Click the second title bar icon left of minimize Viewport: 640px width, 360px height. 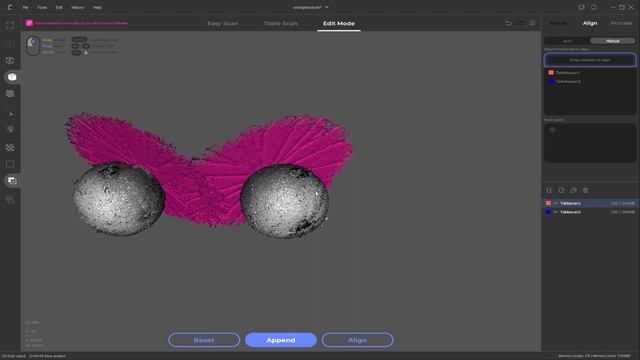point(594,7)
